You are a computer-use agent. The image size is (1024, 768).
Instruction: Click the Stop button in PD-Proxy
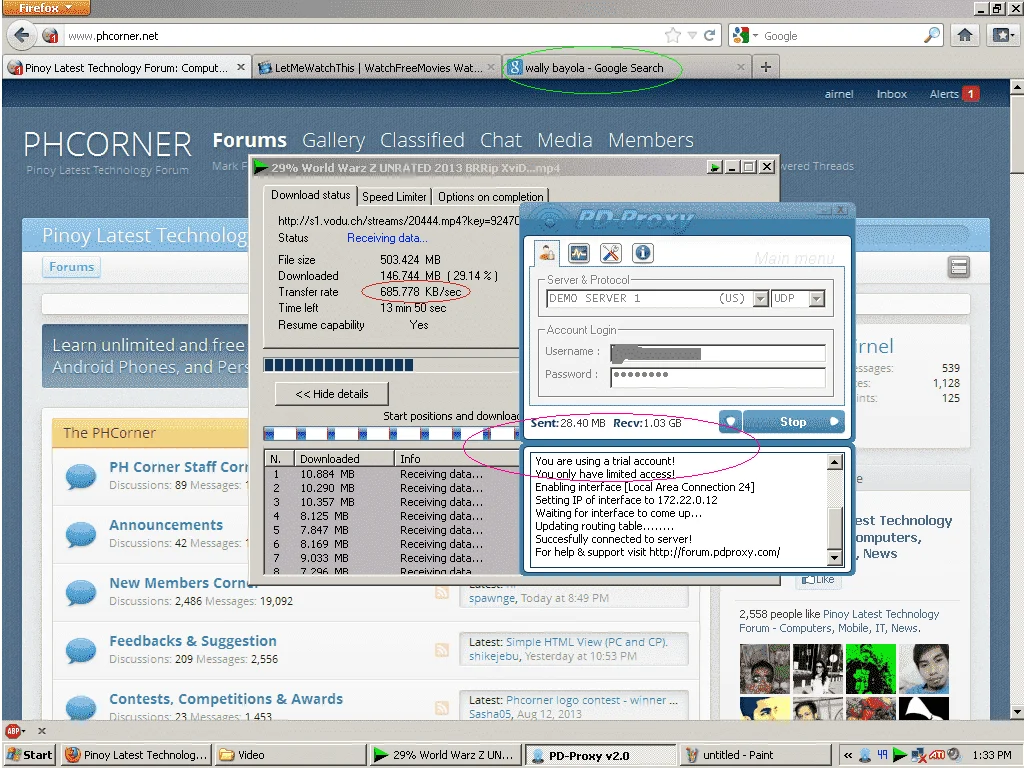[793, 422]
